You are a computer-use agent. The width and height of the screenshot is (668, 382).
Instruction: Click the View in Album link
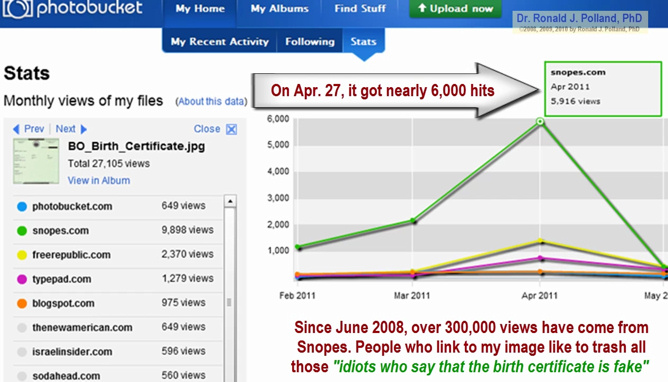tap(99, 181)
